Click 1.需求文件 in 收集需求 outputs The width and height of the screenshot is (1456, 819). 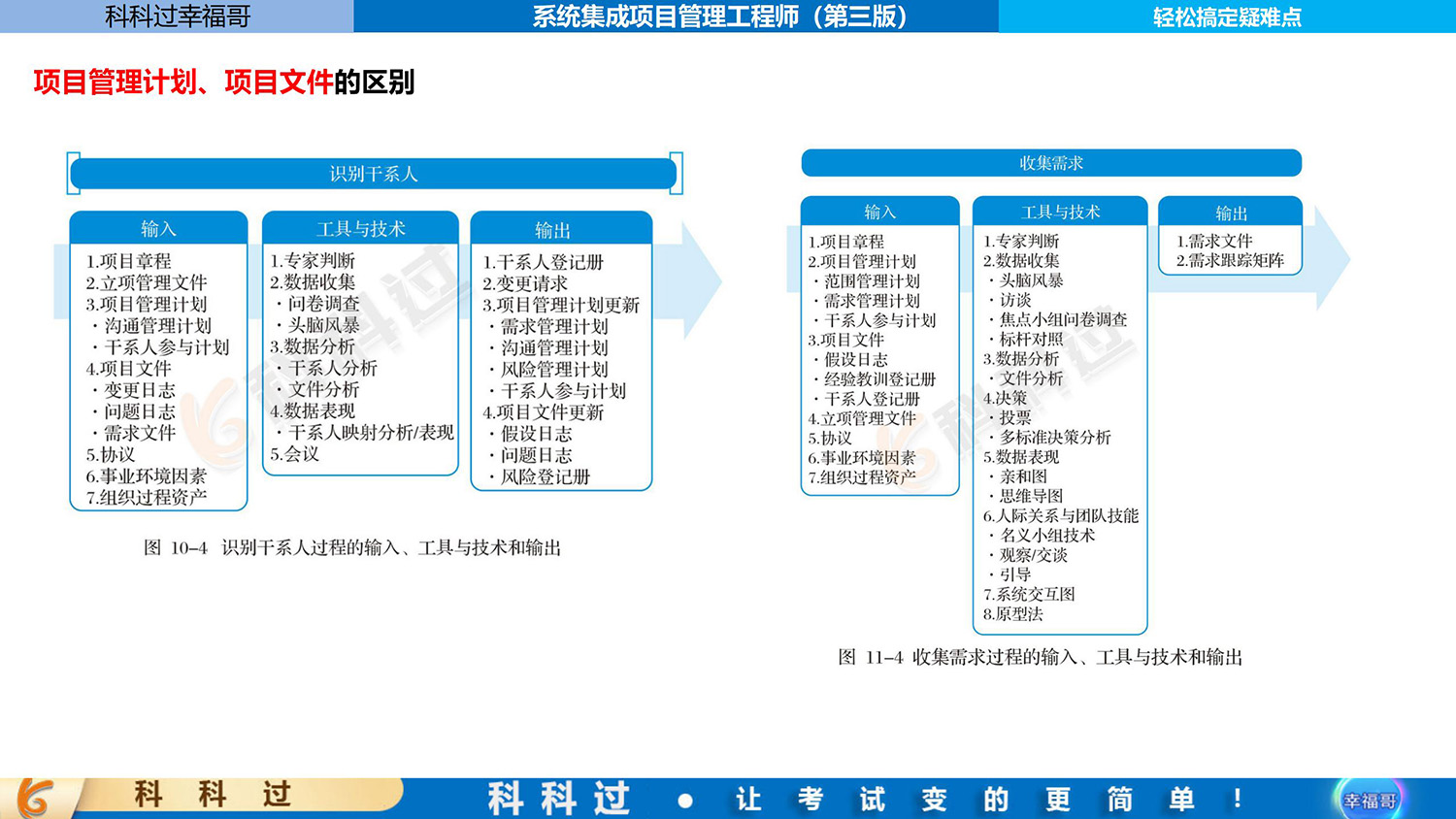click(x=1214, y=241)
